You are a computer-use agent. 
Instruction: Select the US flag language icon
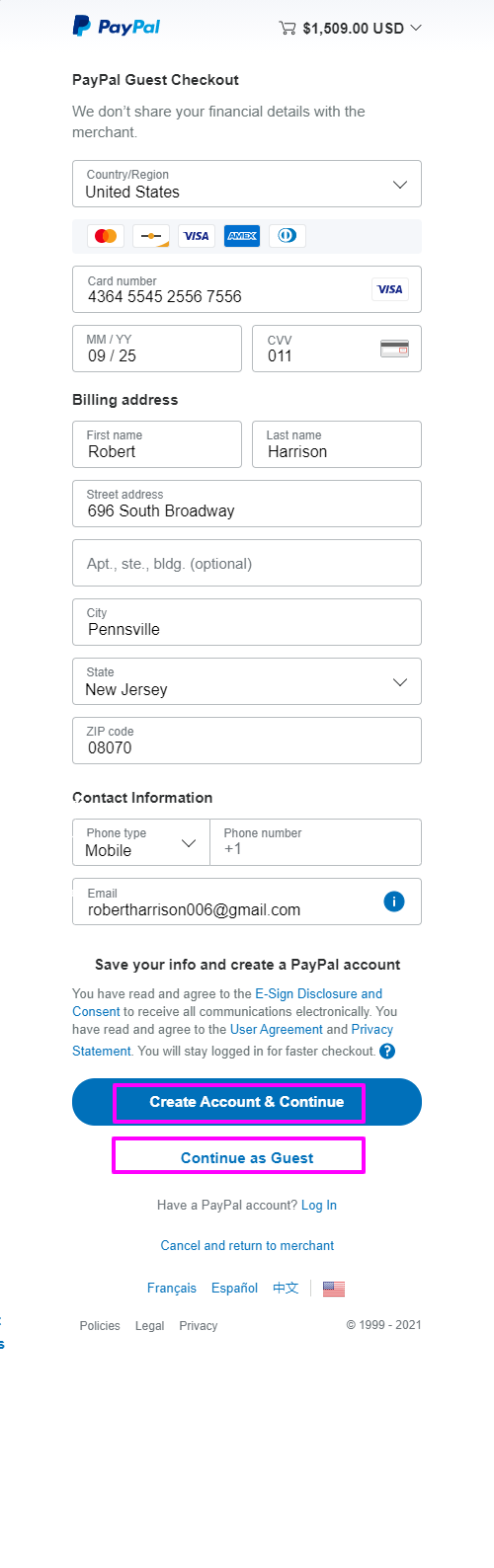334,1289
